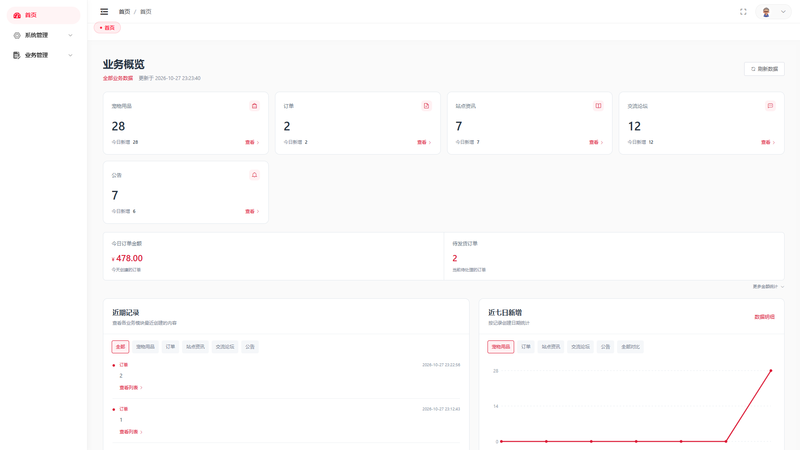Open 查看 link on the 站点资讯 card
This screenshot has width=800, height=450.
596,142
